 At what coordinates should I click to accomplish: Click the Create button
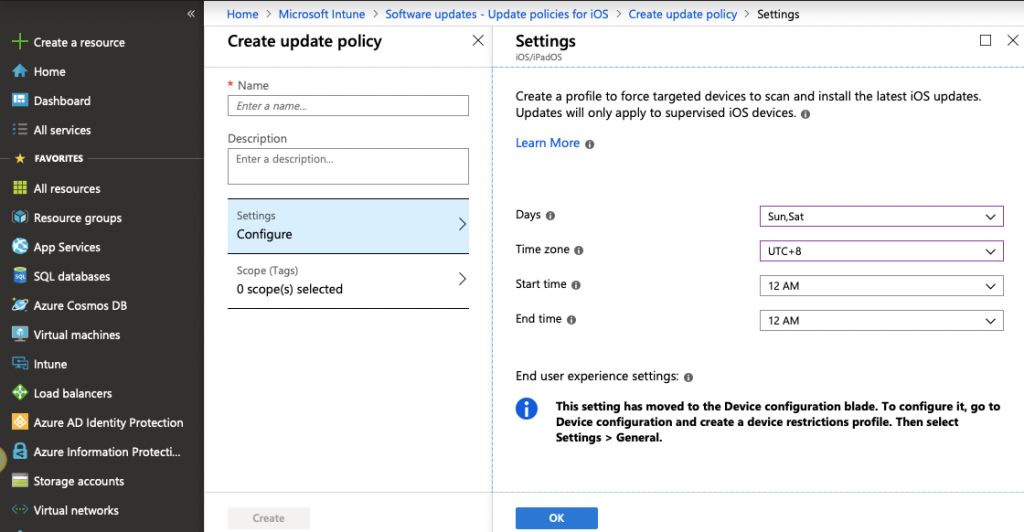click(x=268, y=518)
